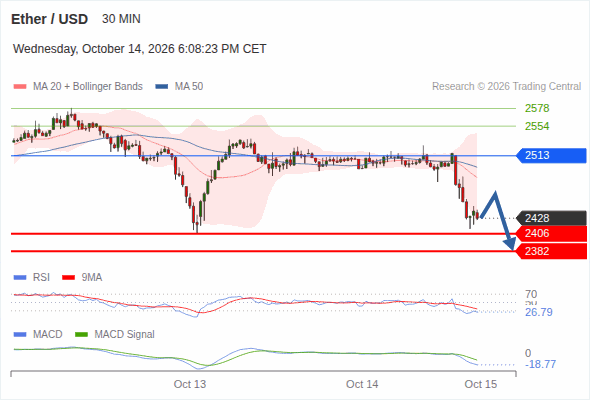Click the Oct 15 date axis label
The height and width of the screenshot is (400, 590).
[x=481, y=384]
